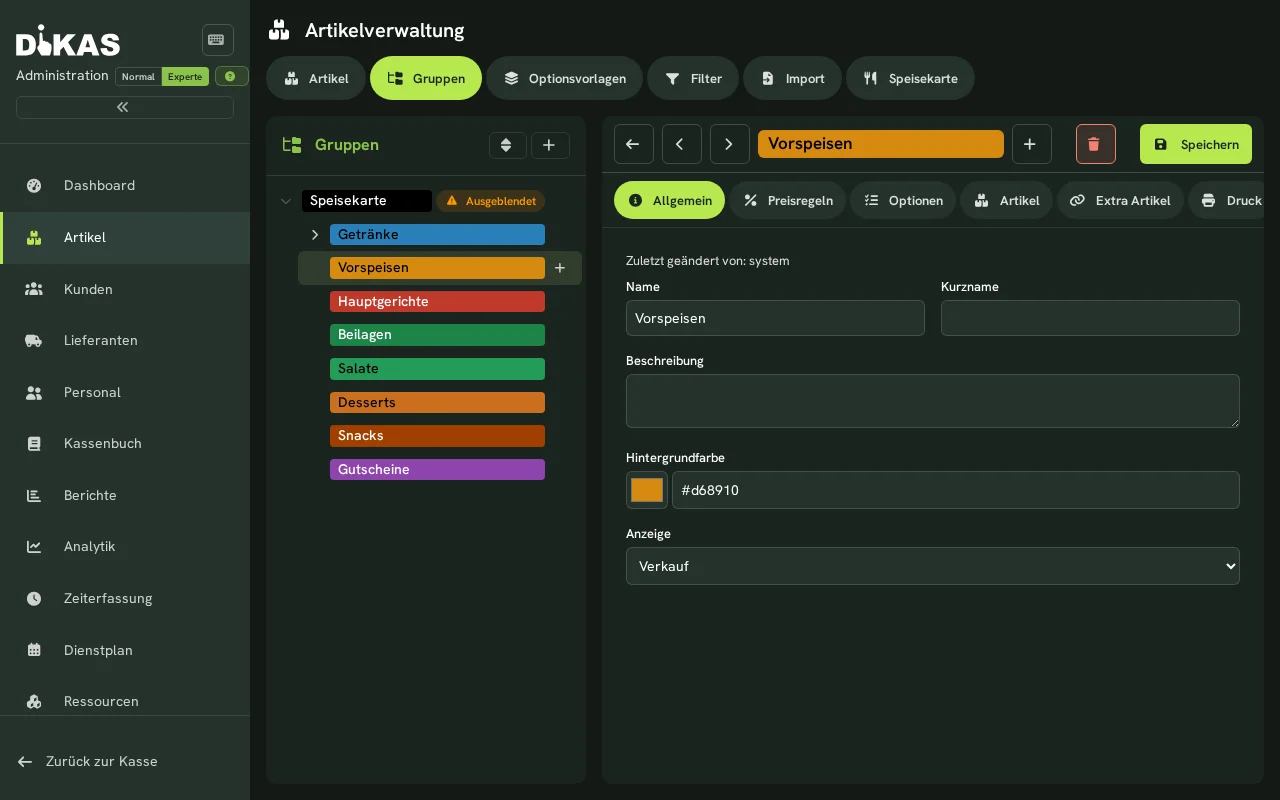Open the Filter tab

point(693,78)
